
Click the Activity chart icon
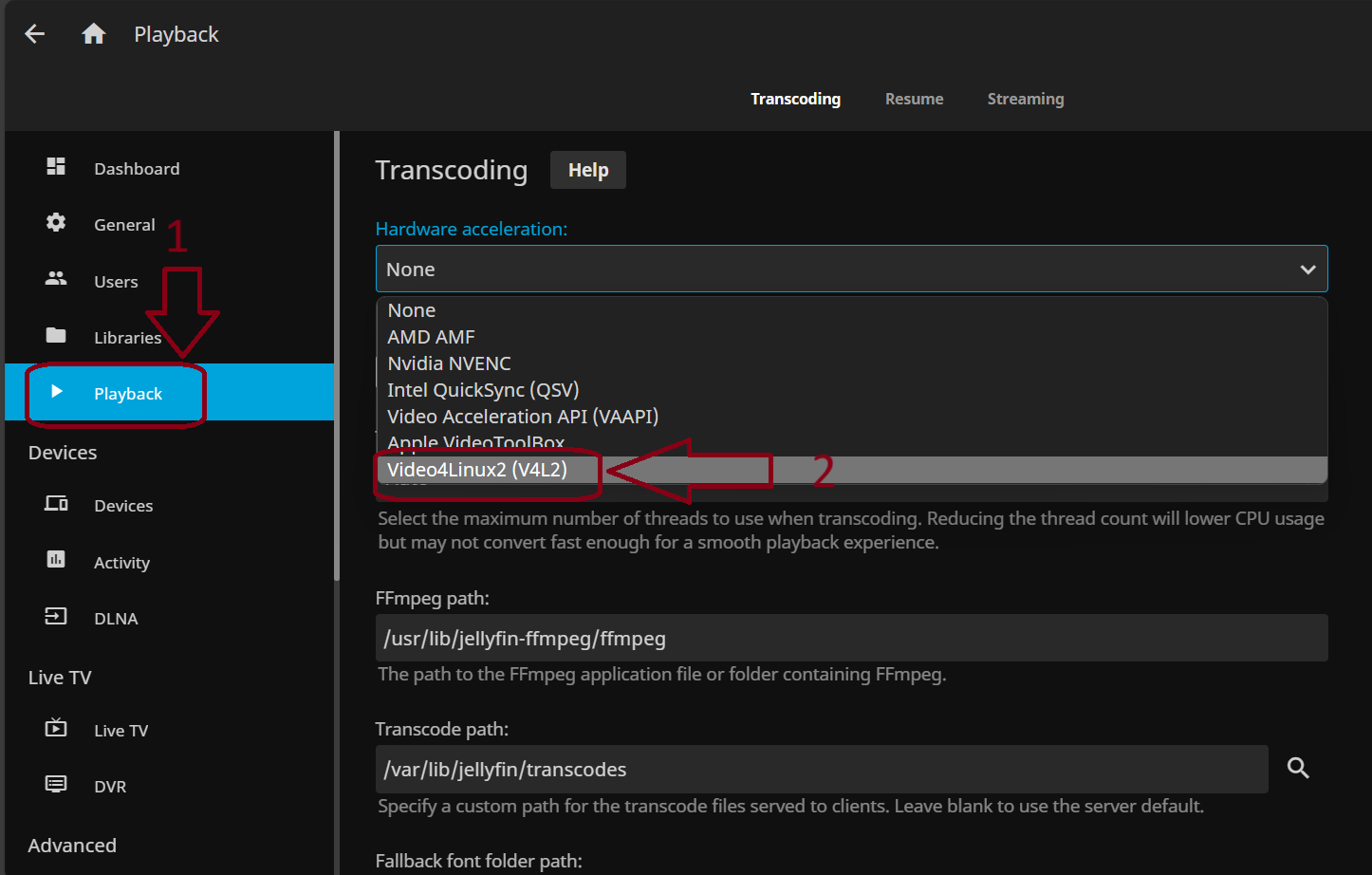pyautogui.click(x=56, y=562)
